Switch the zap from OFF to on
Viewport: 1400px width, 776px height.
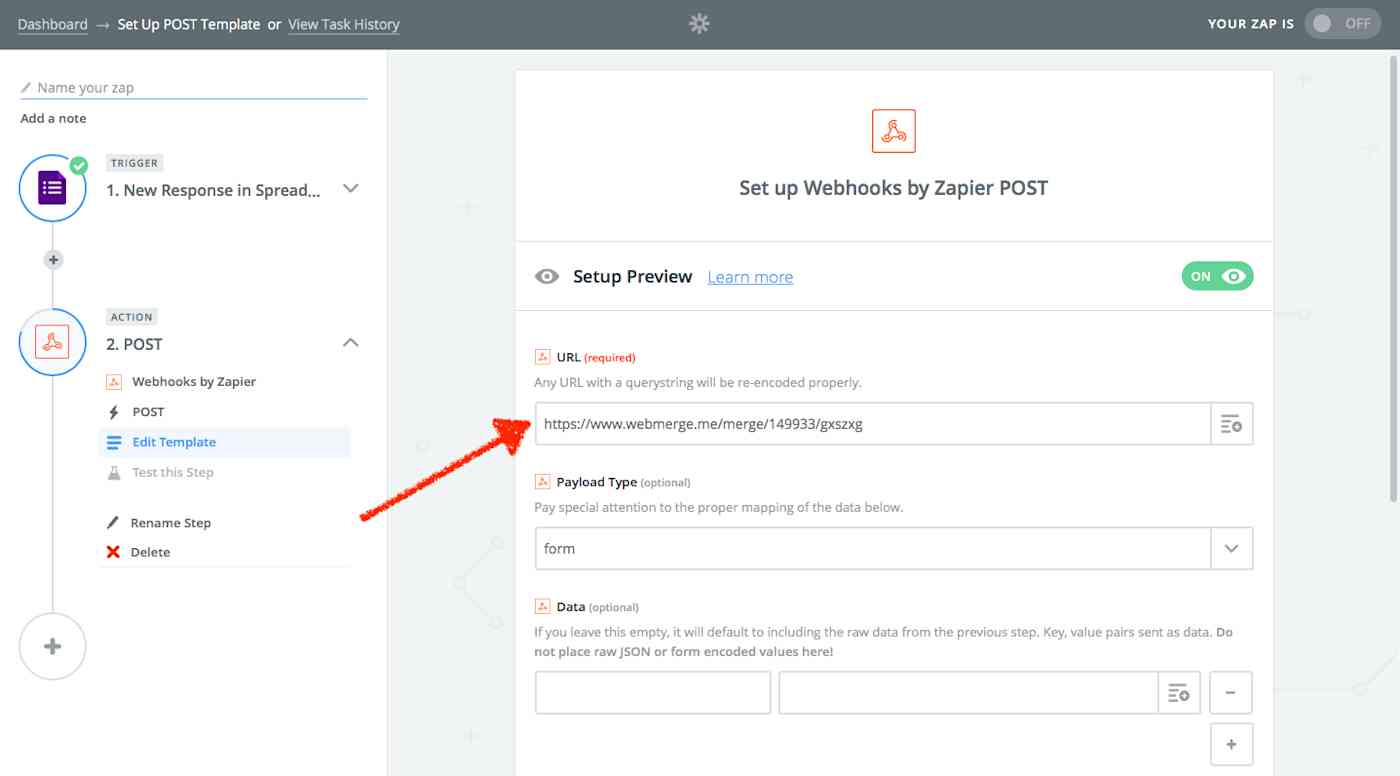click(1342, 23)
